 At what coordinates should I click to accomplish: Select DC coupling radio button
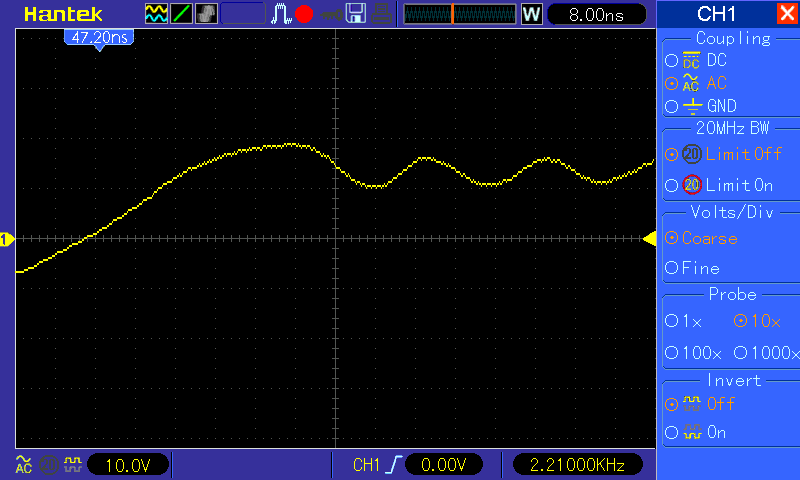671,61
